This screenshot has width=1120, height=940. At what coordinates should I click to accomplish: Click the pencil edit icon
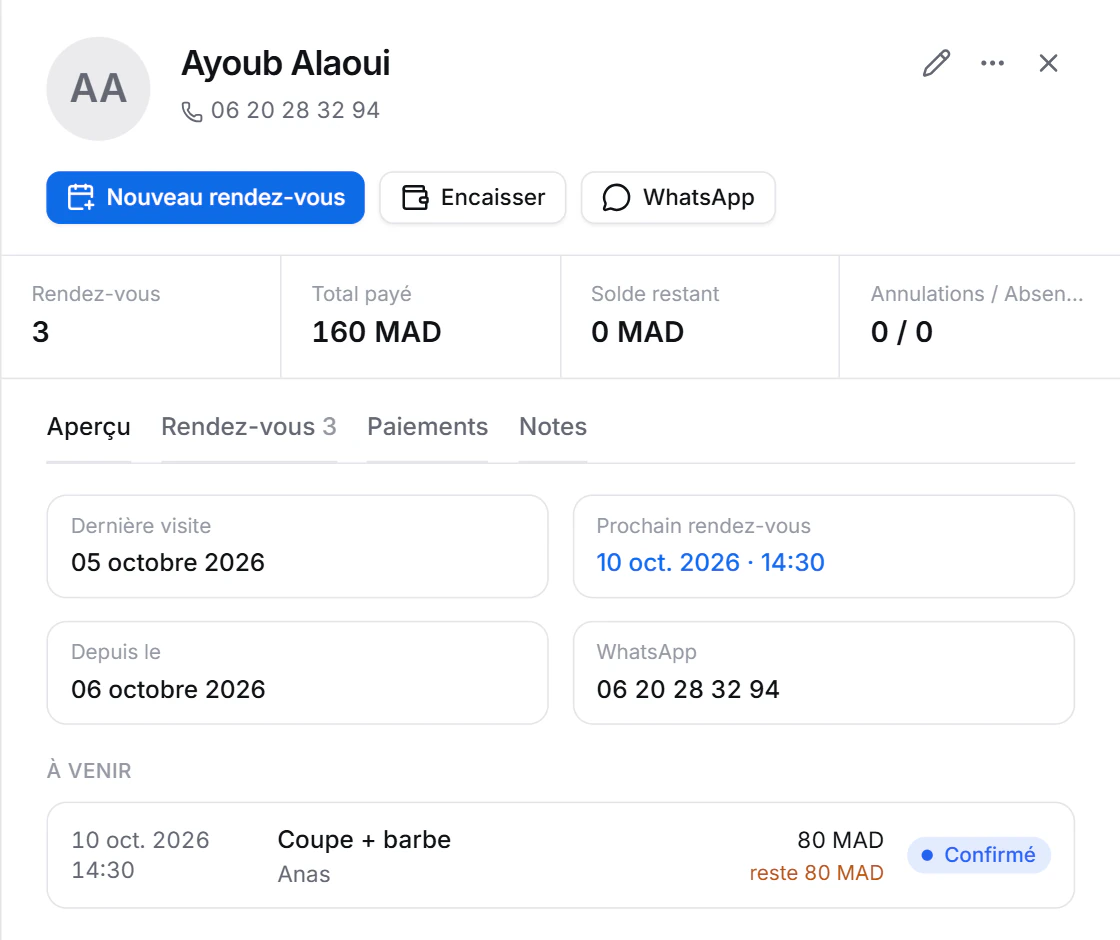pyautogui.click(x=936, y=63)
